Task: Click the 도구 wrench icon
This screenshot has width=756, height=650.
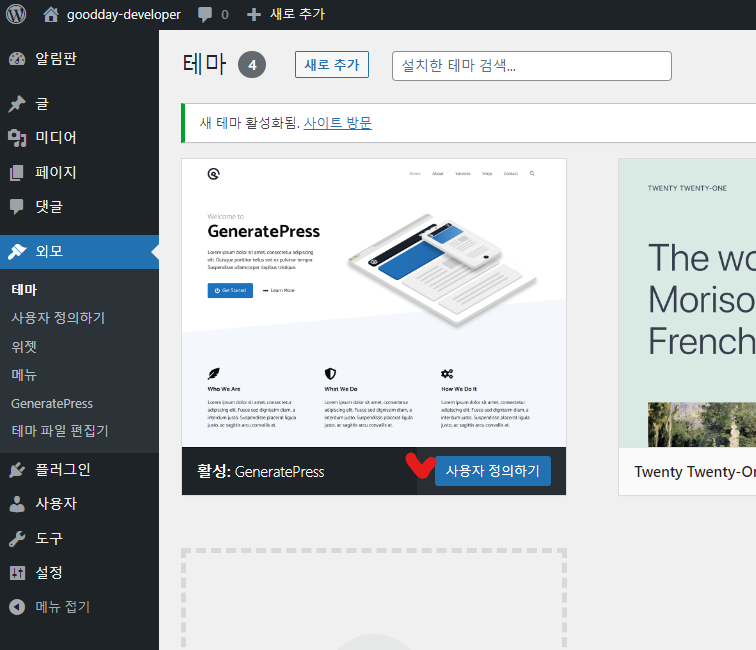Action: point(17,539)
